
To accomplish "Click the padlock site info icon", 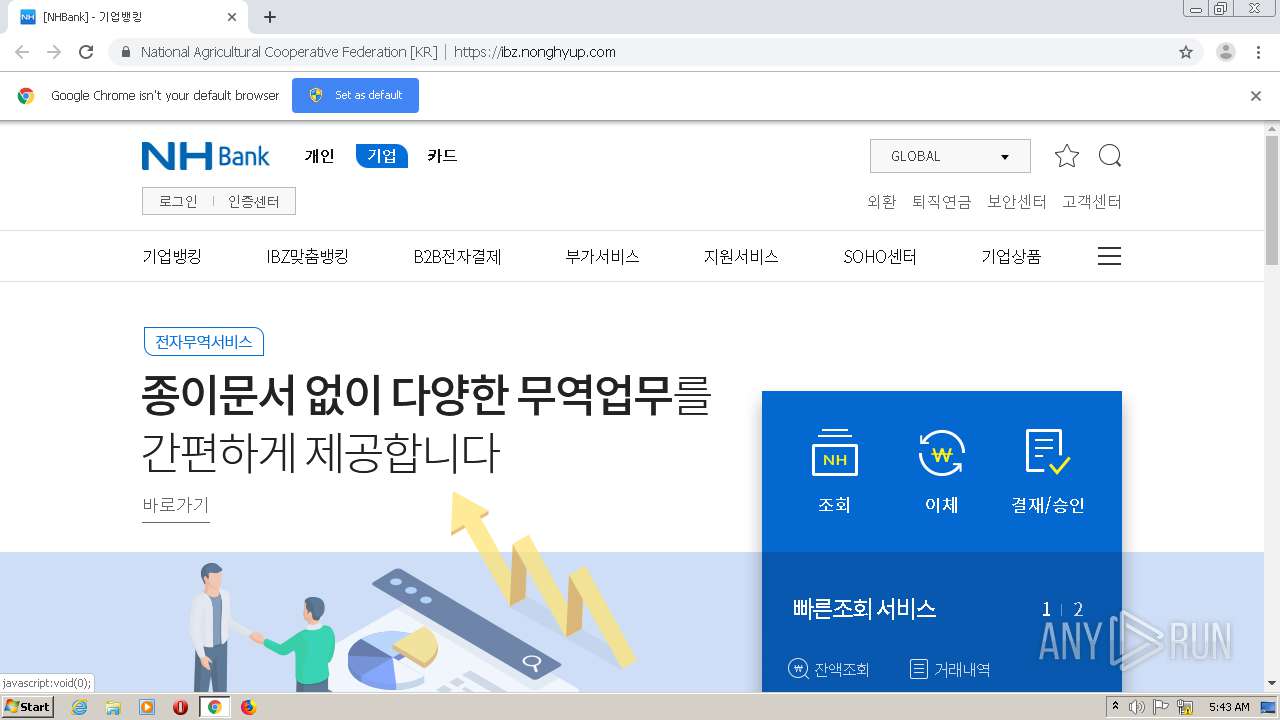I will tap(125, 52).
